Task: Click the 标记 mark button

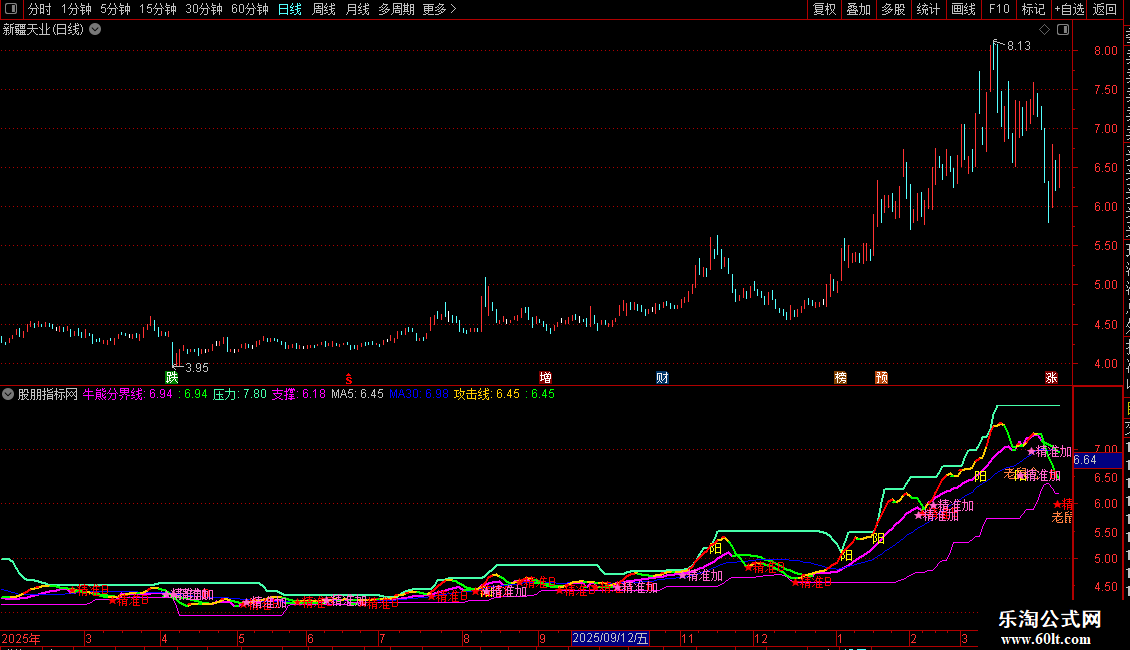Action: tap(1033, 9)
